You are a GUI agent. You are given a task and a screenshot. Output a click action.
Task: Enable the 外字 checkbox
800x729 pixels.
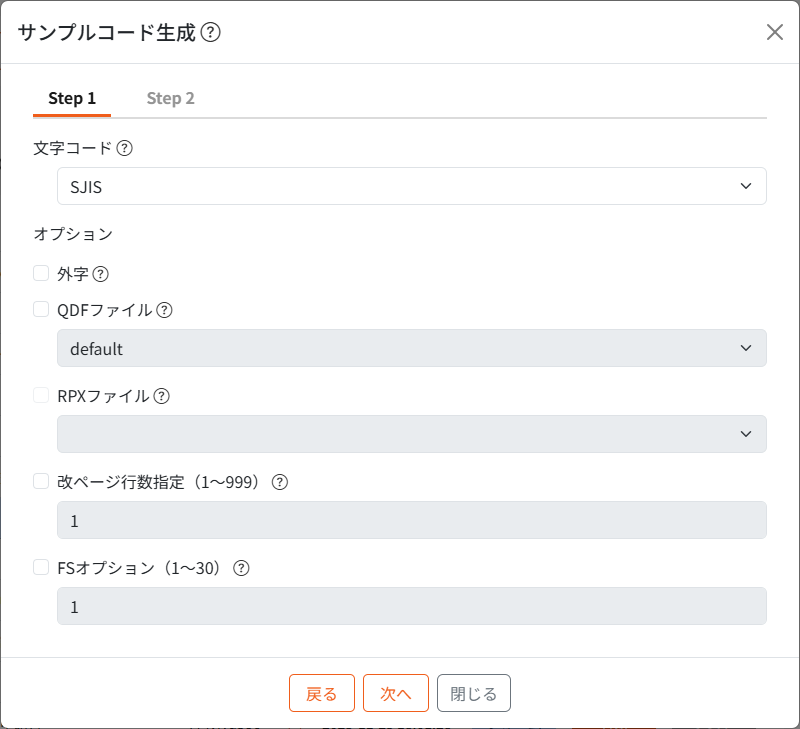[41, 272]
